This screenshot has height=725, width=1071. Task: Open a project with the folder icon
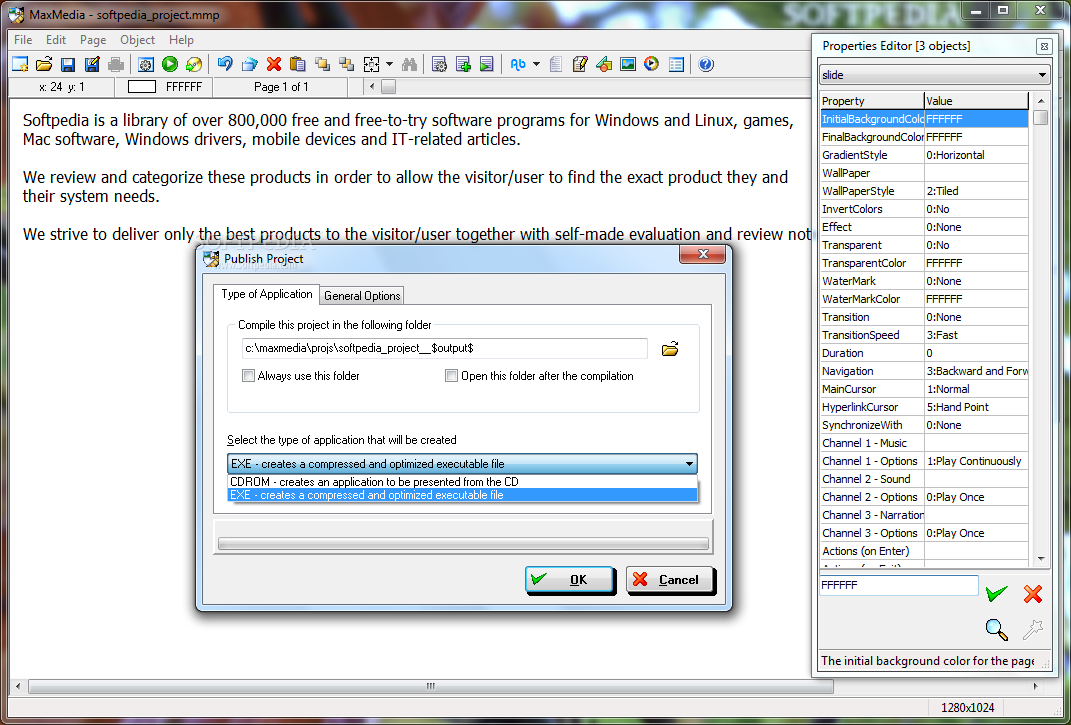(44, 64)
